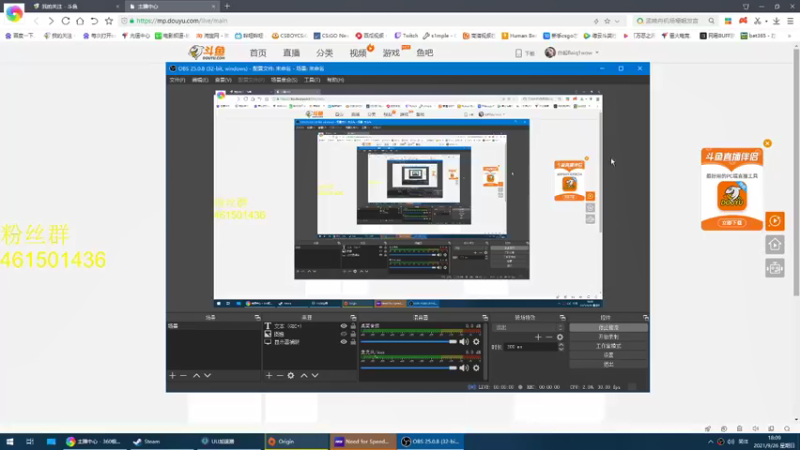The width and height of the screenshot is (800, 450).
Task: Bookmark page with toolbar star icon
Action: [x=109, y=21]
